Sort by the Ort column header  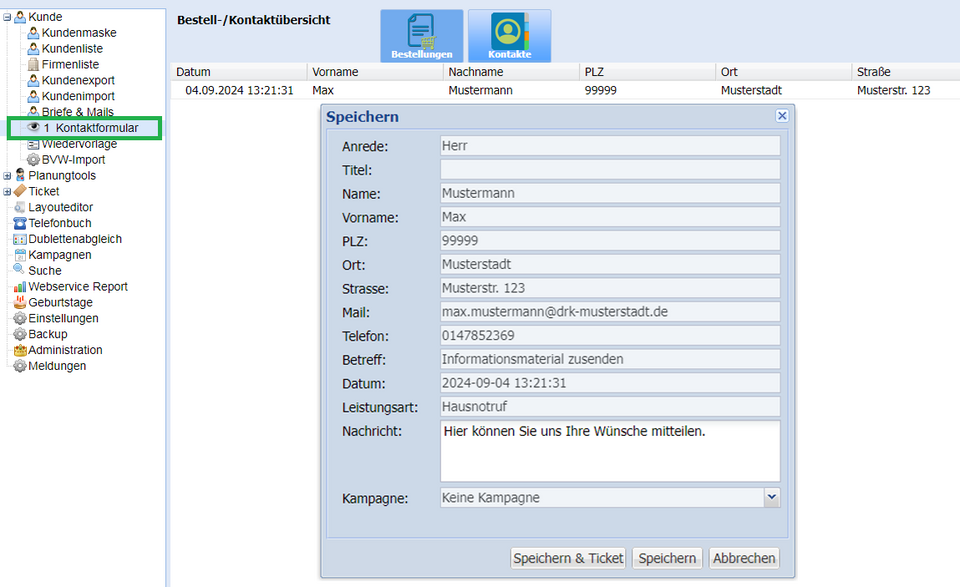[x=784, y=72]
